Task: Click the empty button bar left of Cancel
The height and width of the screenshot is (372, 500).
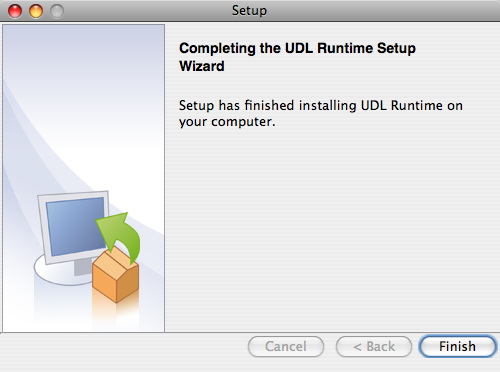Action: (123, 347)
